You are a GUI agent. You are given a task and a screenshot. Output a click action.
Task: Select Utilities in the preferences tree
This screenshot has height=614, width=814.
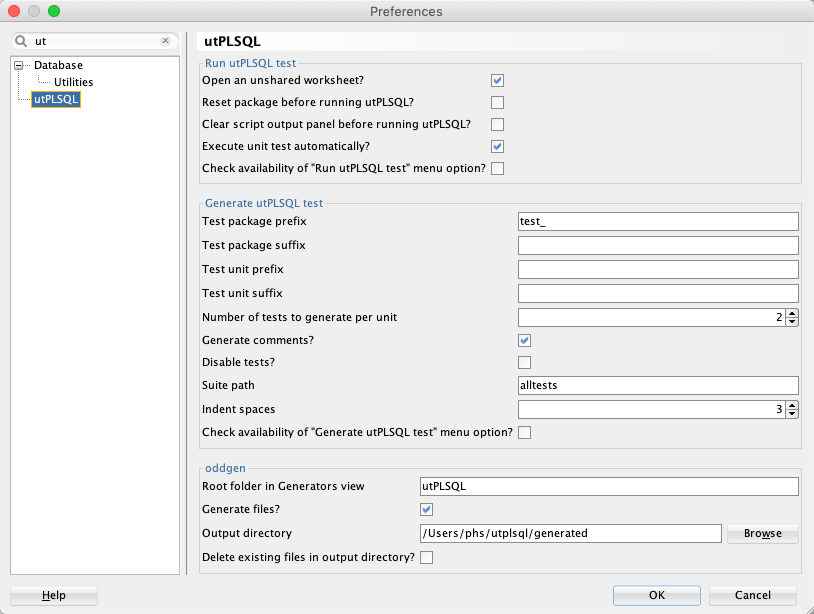(x=73, y=82)
